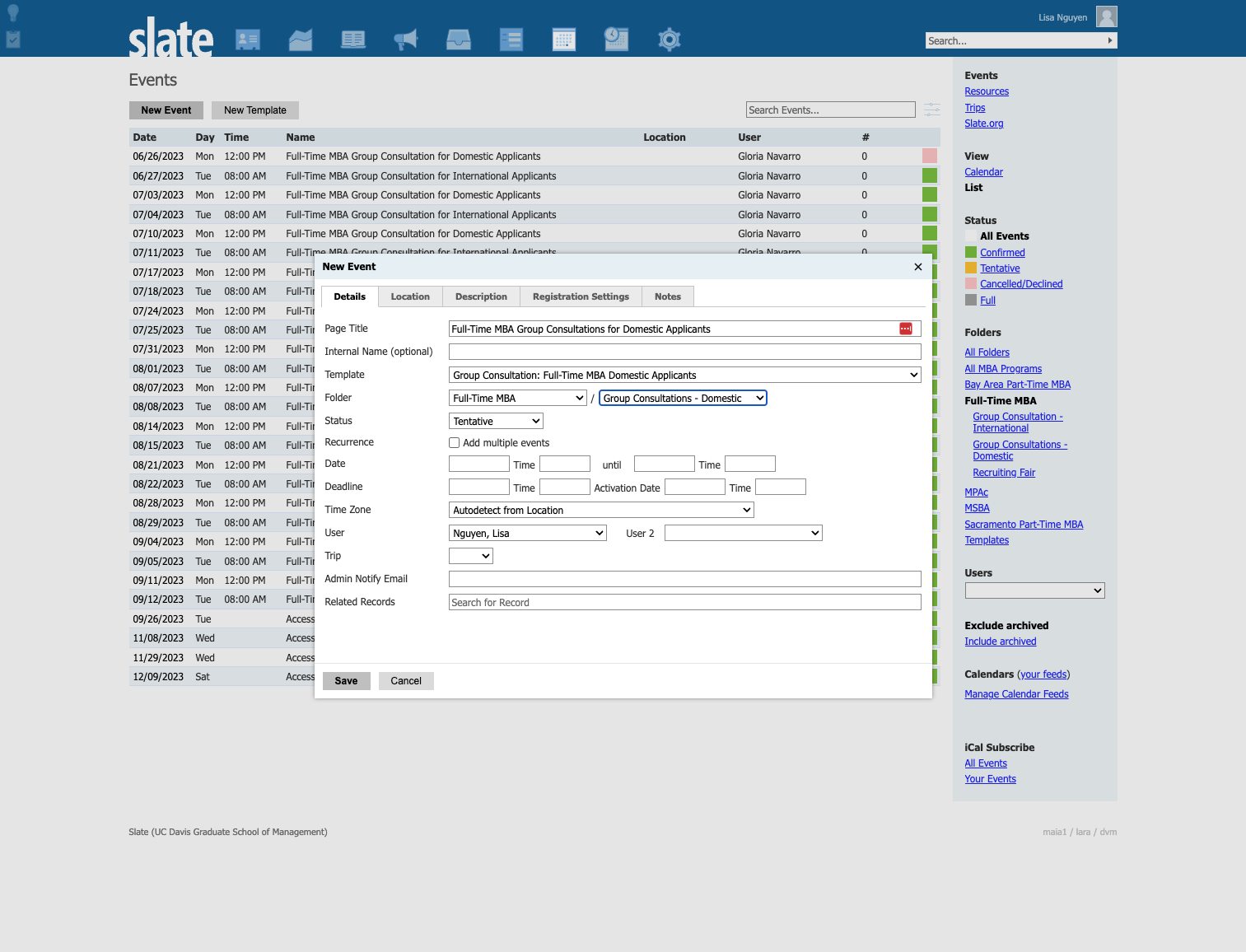1246x952 pixels.
Task: Open the Reader book icon in navigation
Action: 353,39
